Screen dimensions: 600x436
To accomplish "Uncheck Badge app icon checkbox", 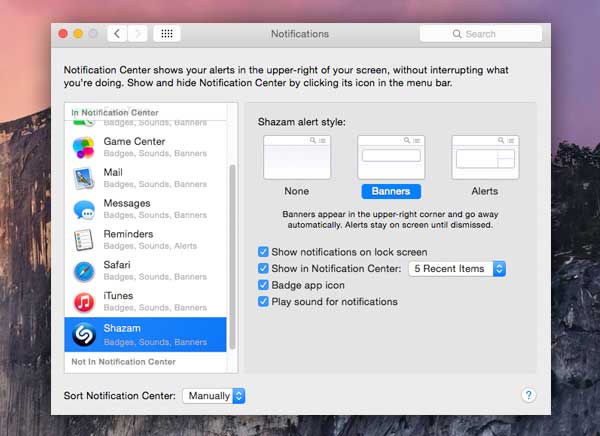I will pos(263,285).
